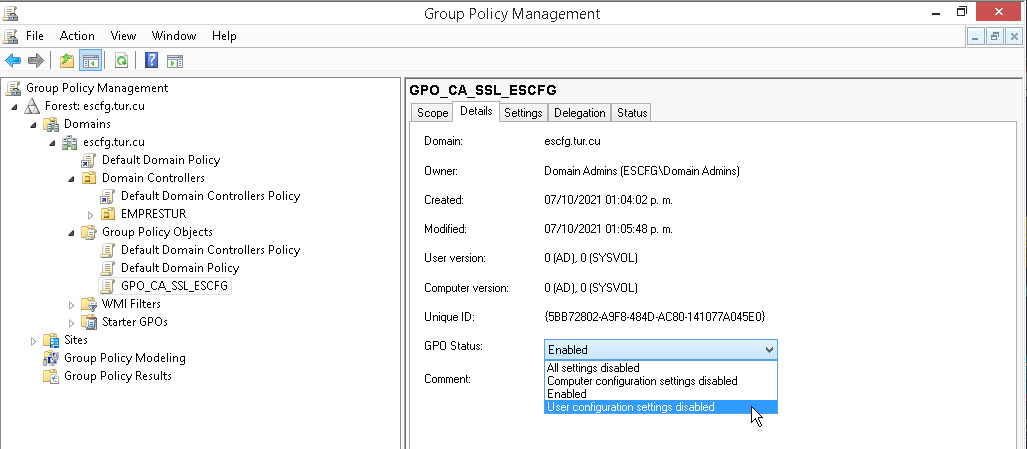Click the Back arrow toolbar icon
The height and width of the screenshot is (449, 1027).
click(x=13, y=61)
